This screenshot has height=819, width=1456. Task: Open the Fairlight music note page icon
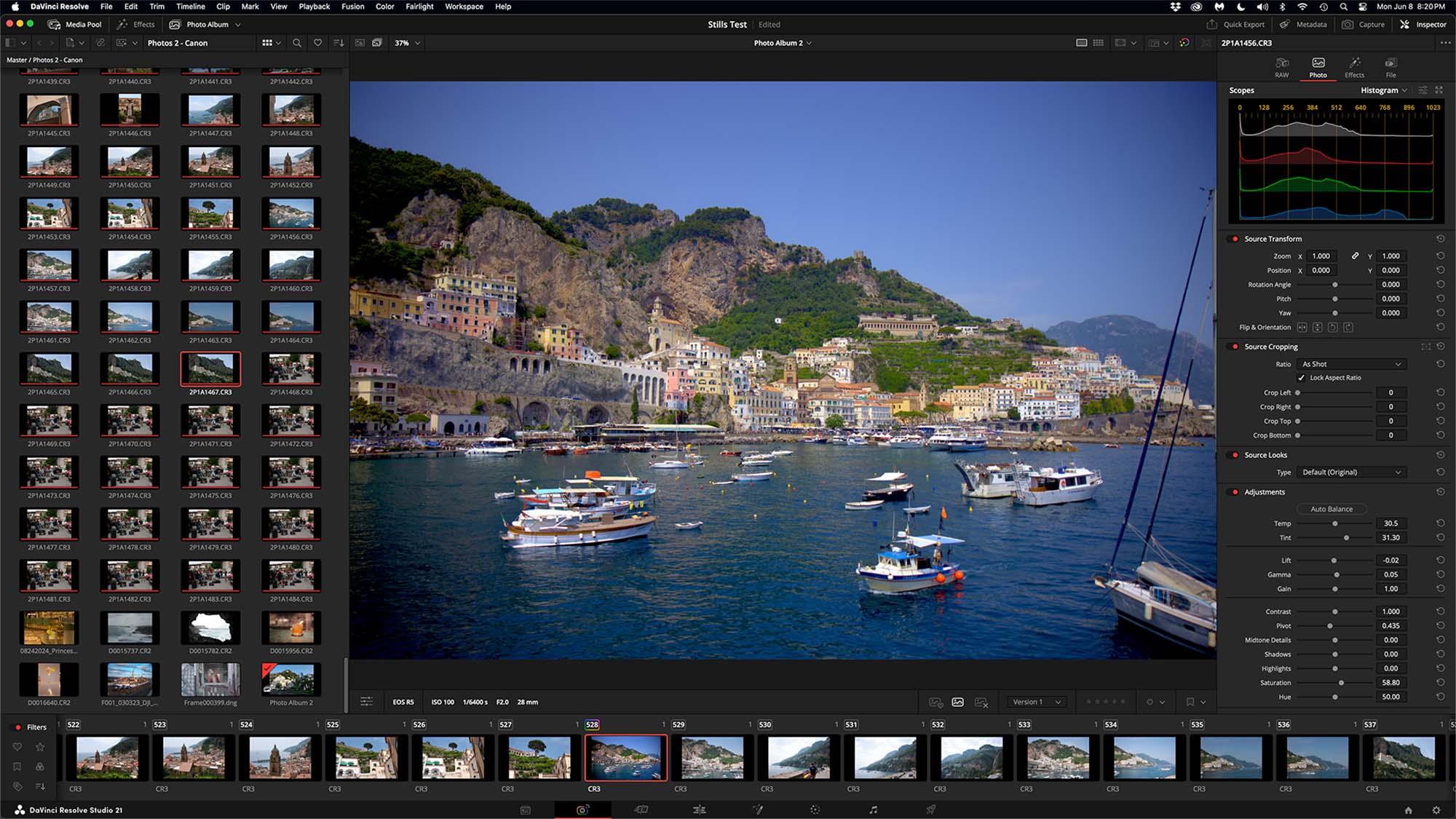[x=873, y=810]
